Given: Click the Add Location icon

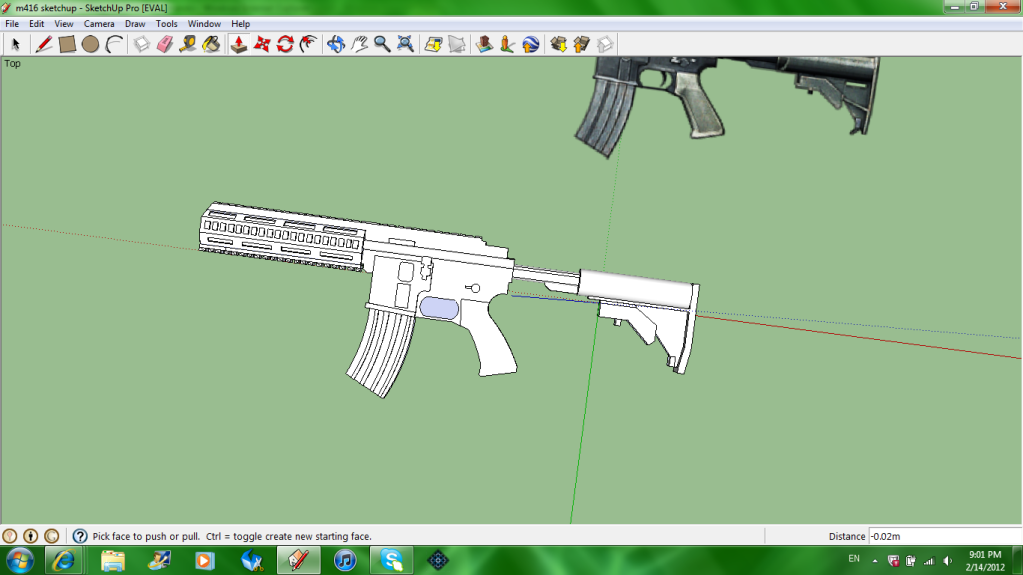Looking at the screenshot, I should (x=433, y=44).
